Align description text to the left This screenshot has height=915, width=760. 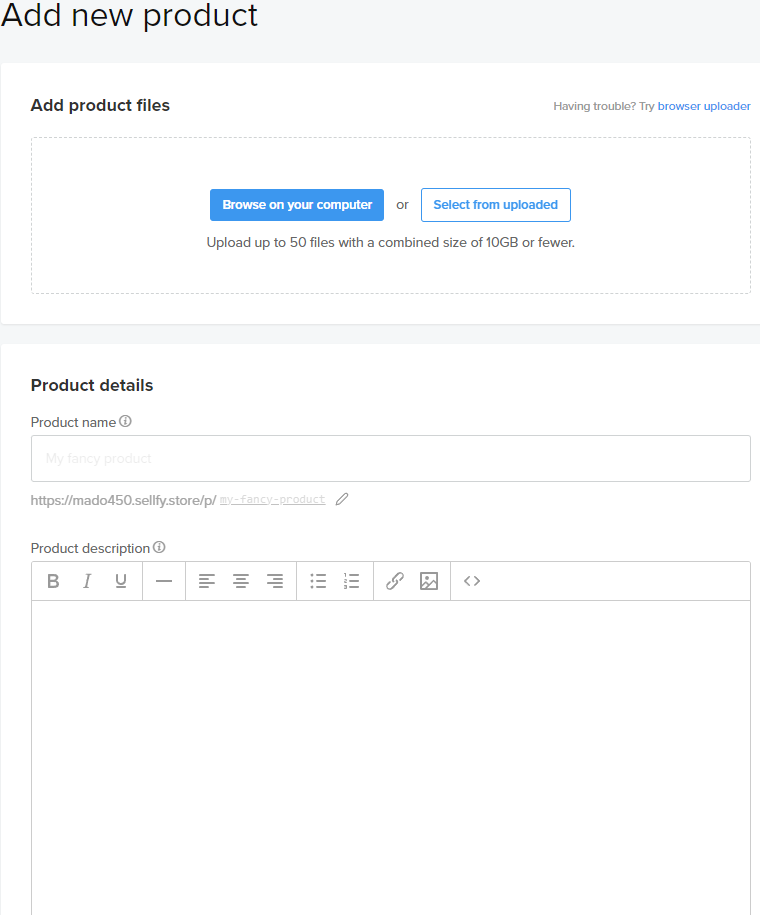pos(207,581)
